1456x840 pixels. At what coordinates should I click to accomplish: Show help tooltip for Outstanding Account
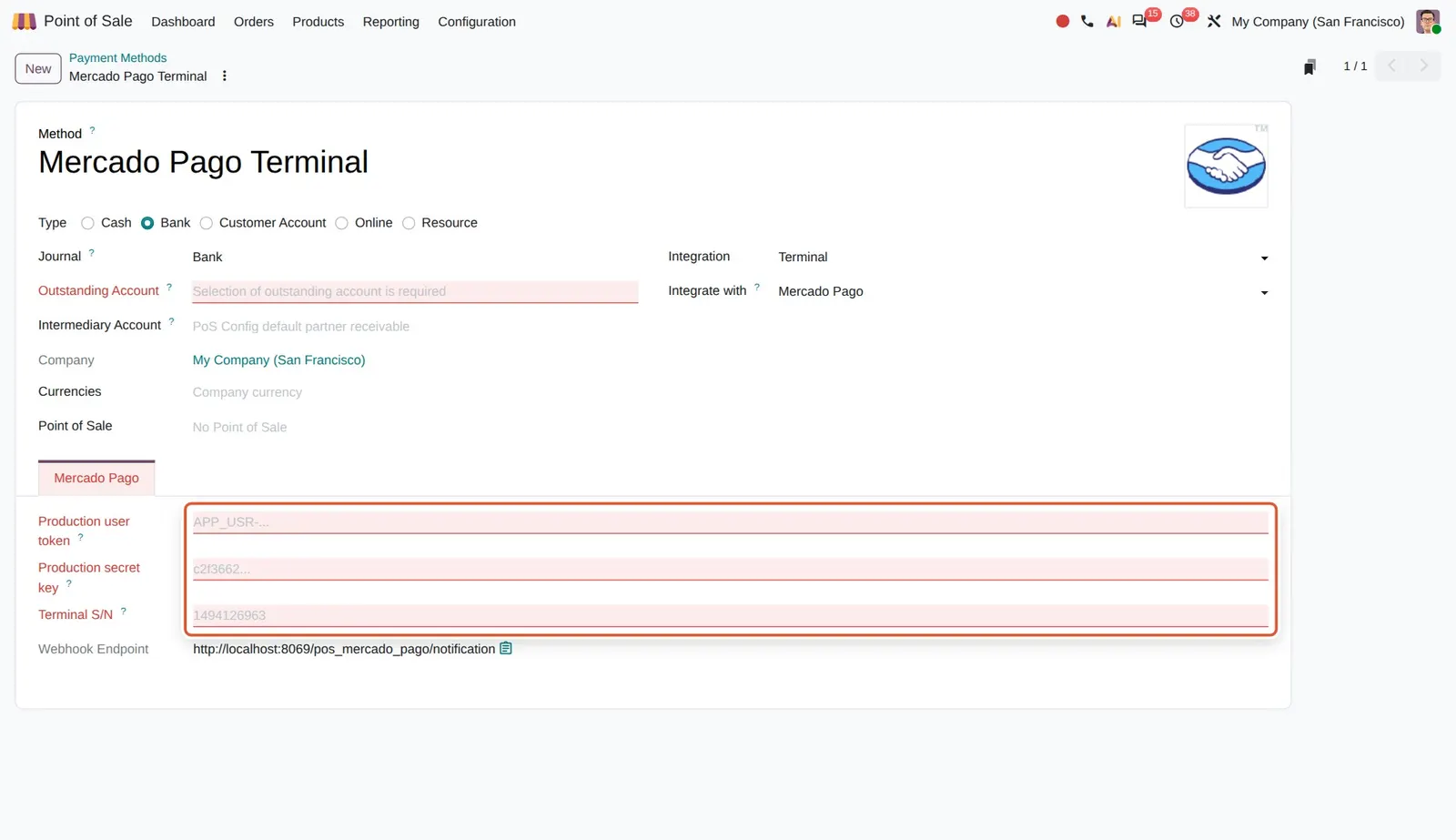pos(168,288)
